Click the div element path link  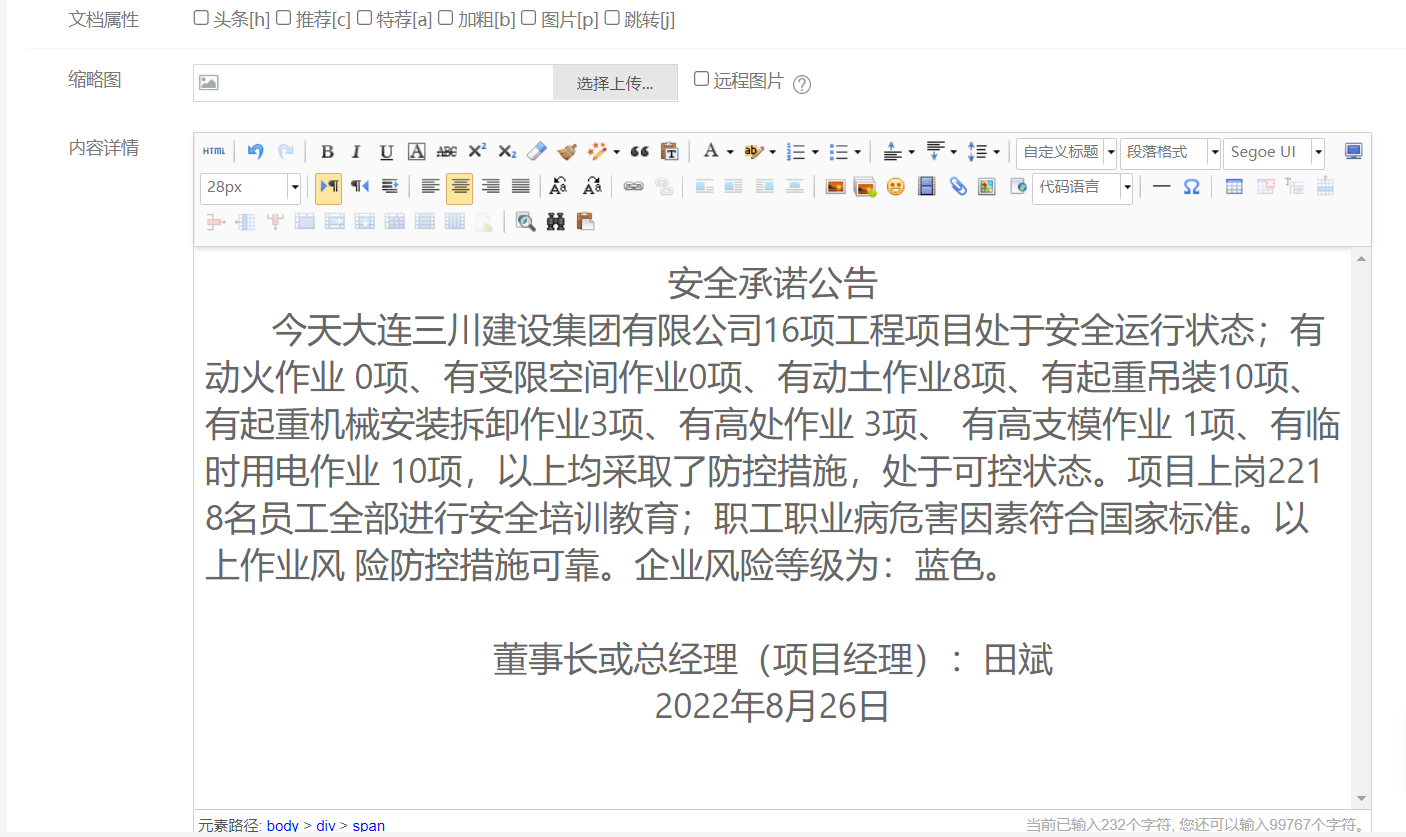pyautogui.click(x=326, y=826)
